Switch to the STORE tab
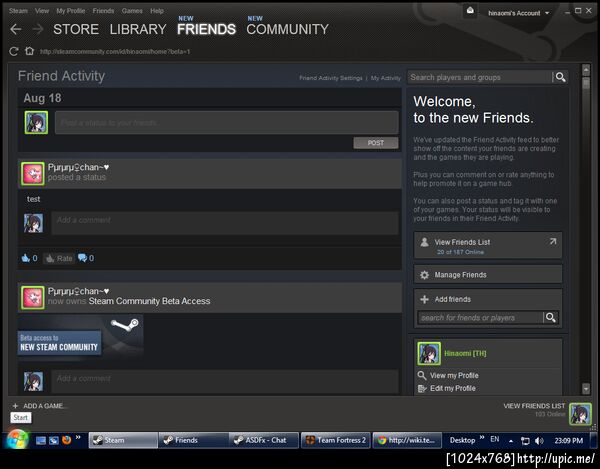Image resolution: width=600 pixels, height=469 pixels. click(x=76, y=29)
